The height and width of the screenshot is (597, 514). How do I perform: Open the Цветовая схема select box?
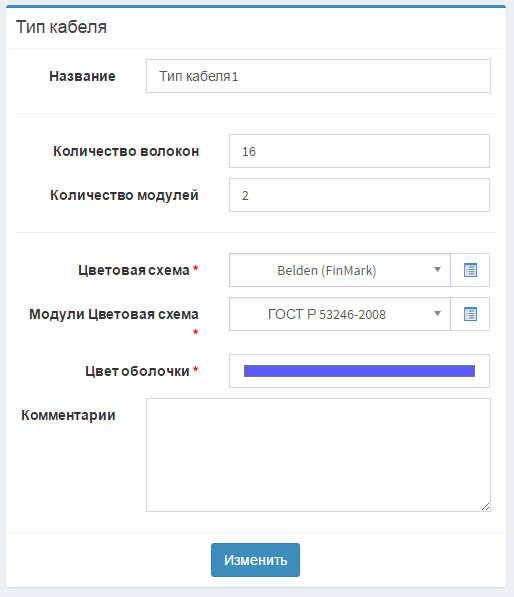[x=340, y=270]
